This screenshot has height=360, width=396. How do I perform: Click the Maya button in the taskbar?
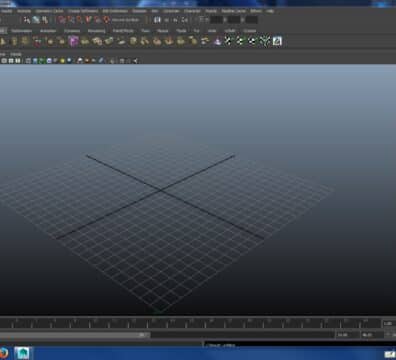coord(22,353)
